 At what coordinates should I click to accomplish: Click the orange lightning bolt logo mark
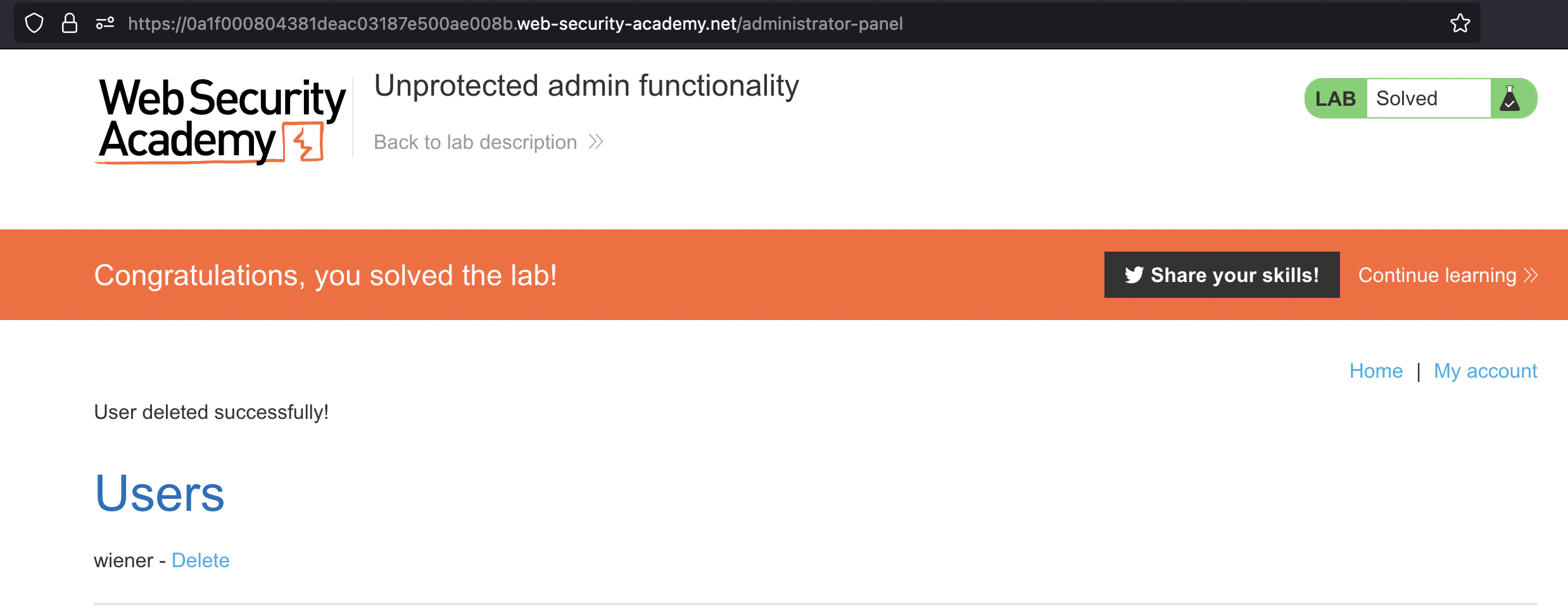click(x=304, y=143)
